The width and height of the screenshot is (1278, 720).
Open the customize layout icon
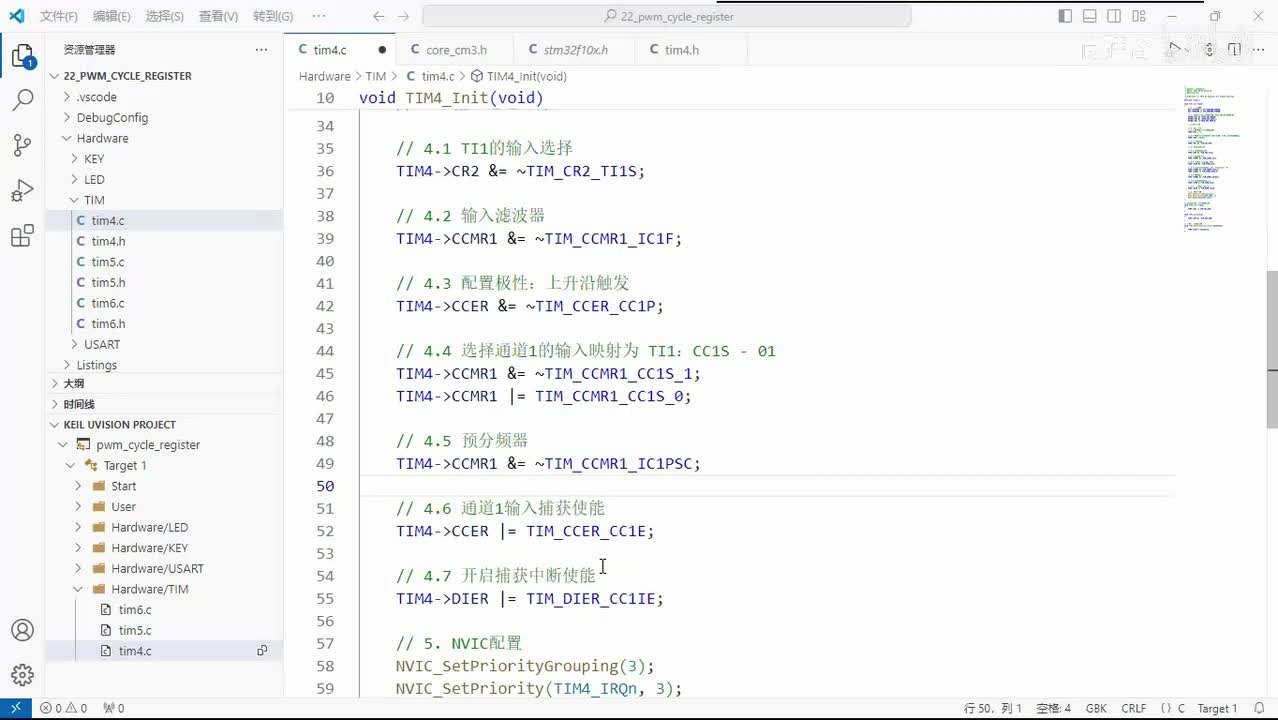(x=1139, y=16)
